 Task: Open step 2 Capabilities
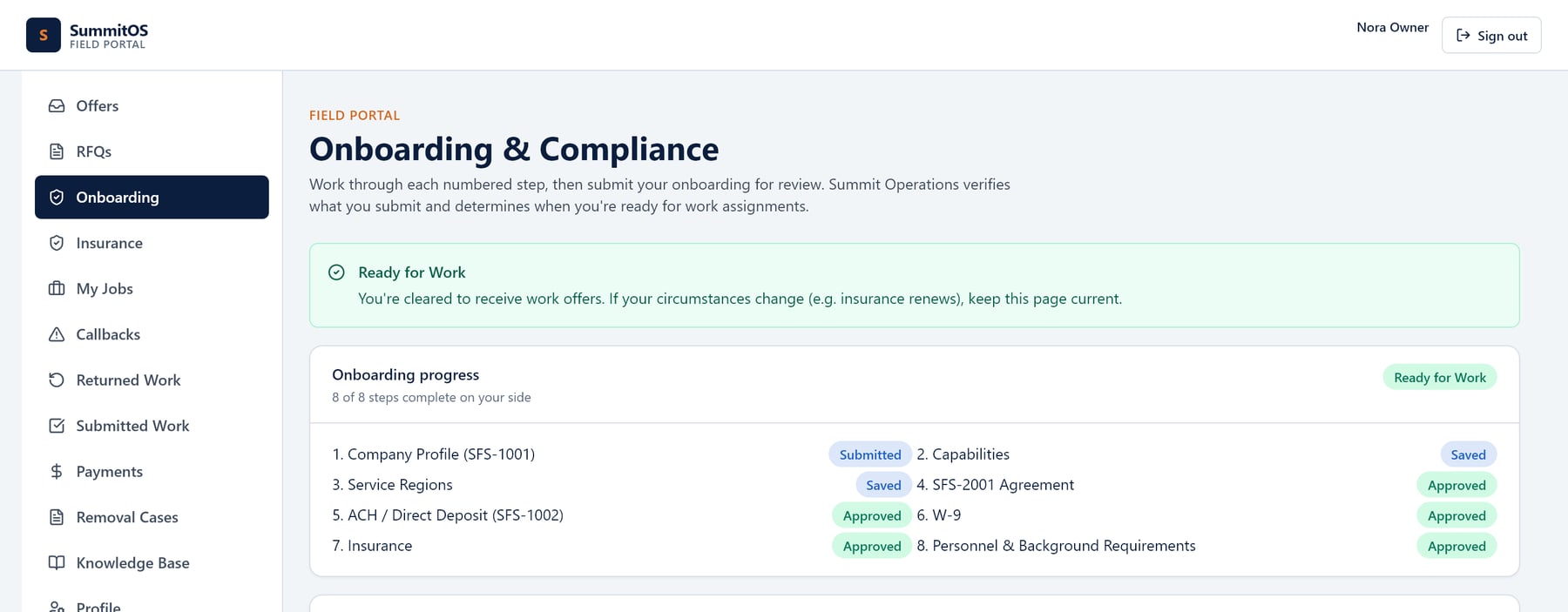pyautogui.click(x=963, y=454)
